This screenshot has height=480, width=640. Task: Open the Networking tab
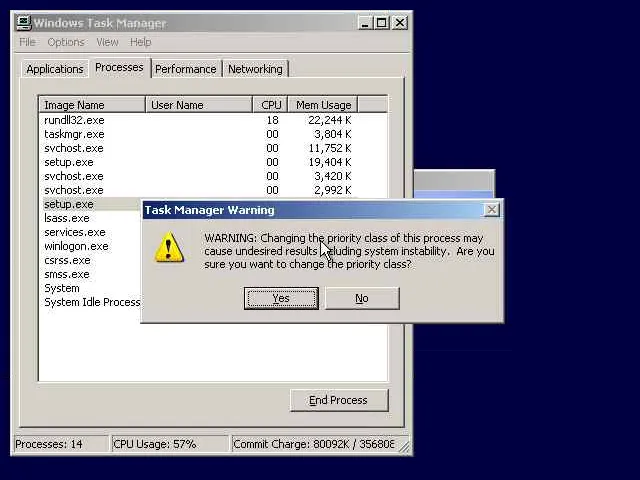pyautogui.click(x=255, y=69)
